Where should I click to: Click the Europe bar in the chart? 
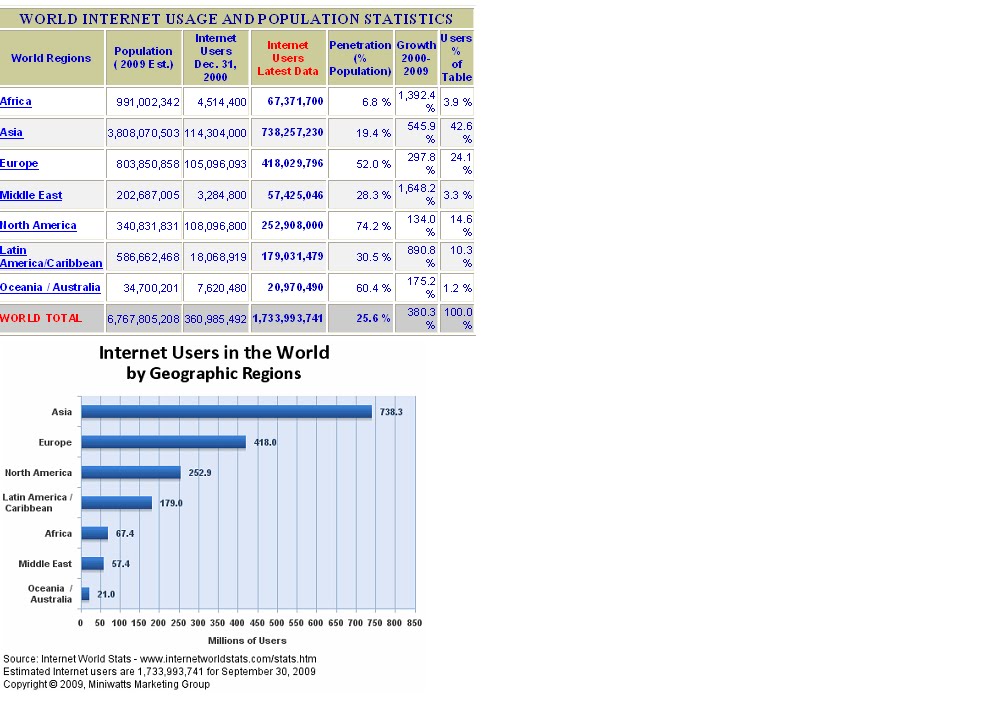click(x=164, y=442)
